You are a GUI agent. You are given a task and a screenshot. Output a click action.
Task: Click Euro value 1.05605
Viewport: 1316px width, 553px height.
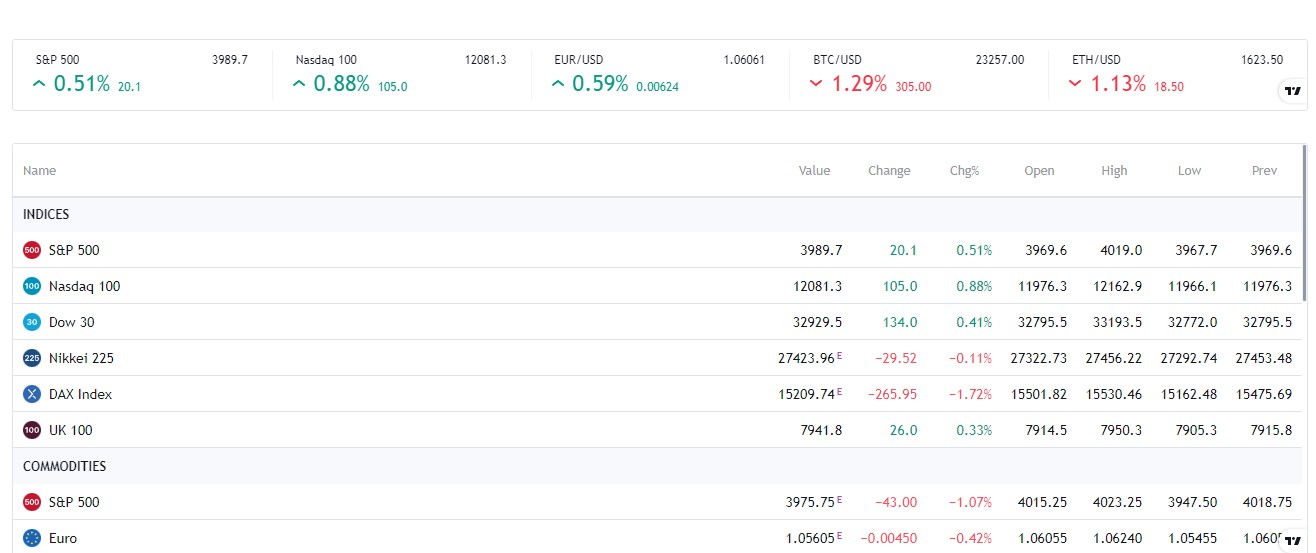click(810, 538)
